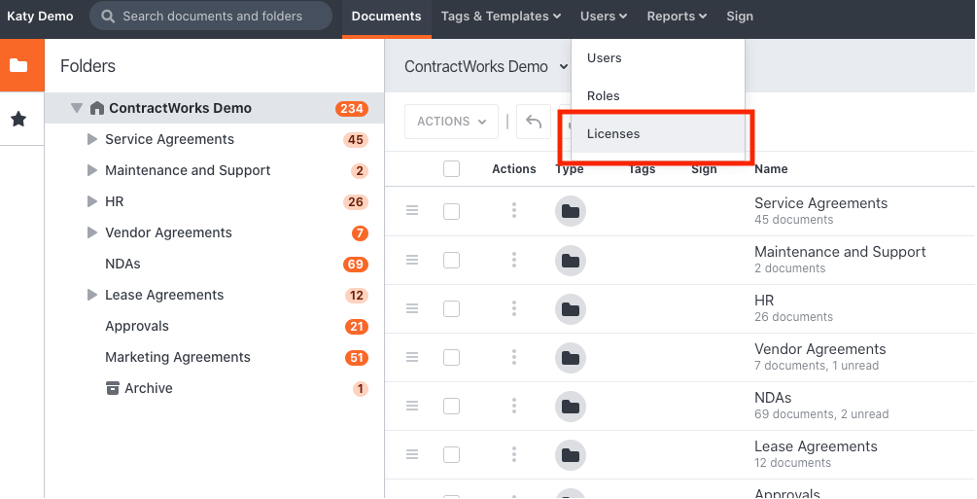977x499 pixels.
Task: Click drag handle icon on HR row
Action: (412, 309)
